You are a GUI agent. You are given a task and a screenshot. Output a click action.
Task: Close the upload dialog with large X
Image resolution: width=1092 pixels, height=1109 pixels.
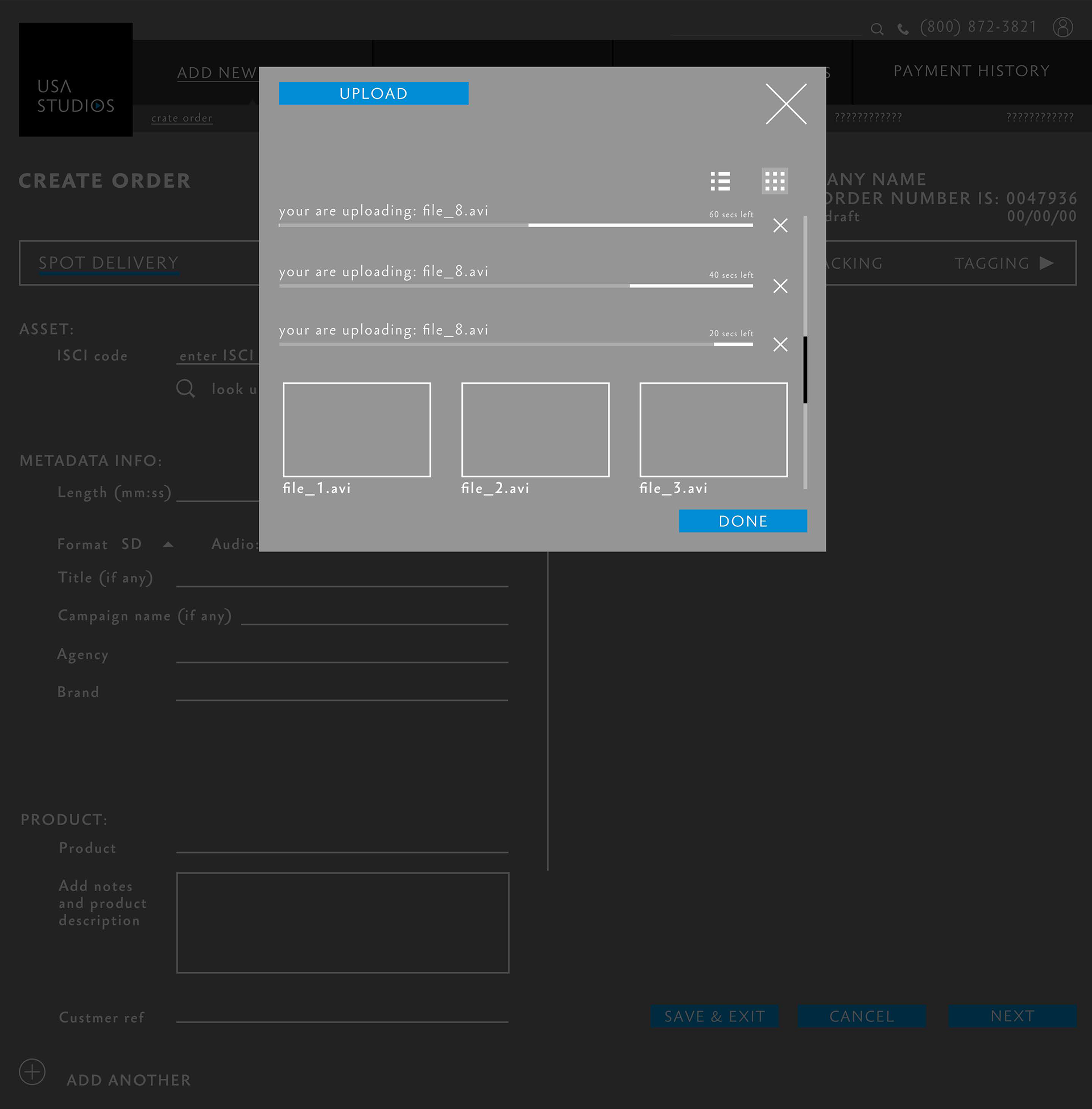pos(786,104)
